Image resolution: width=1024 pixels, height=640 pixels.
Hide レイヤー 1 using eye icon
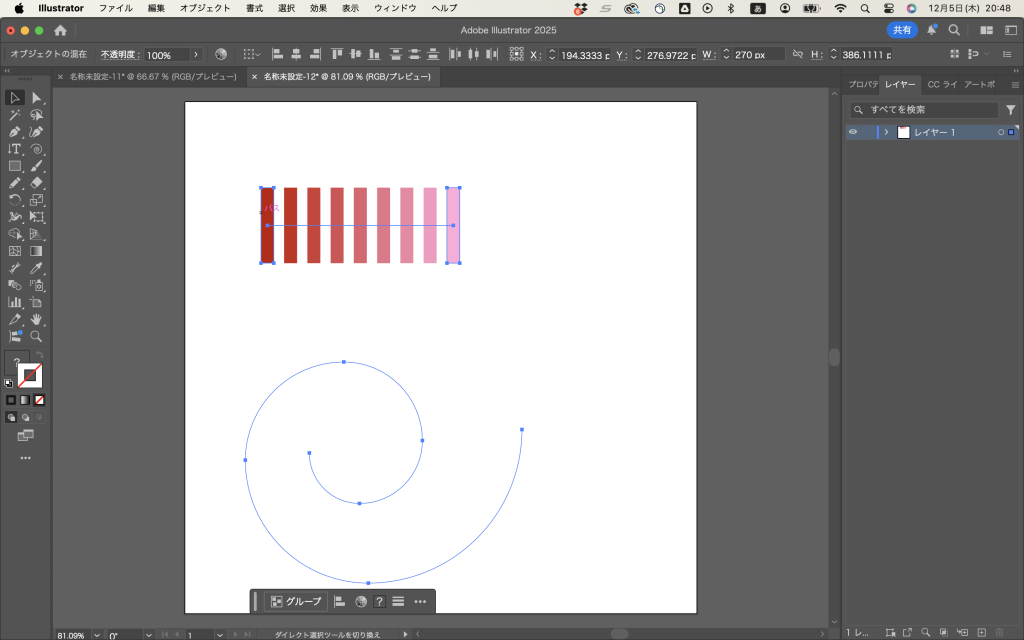coord(853,132)
